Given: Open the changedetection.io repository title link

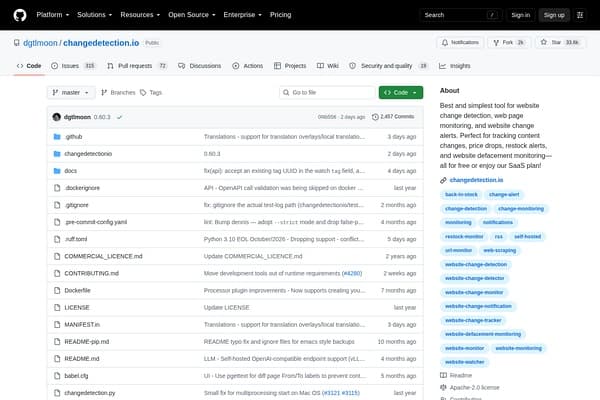Looking at the screenshot, I should (101, 43).
